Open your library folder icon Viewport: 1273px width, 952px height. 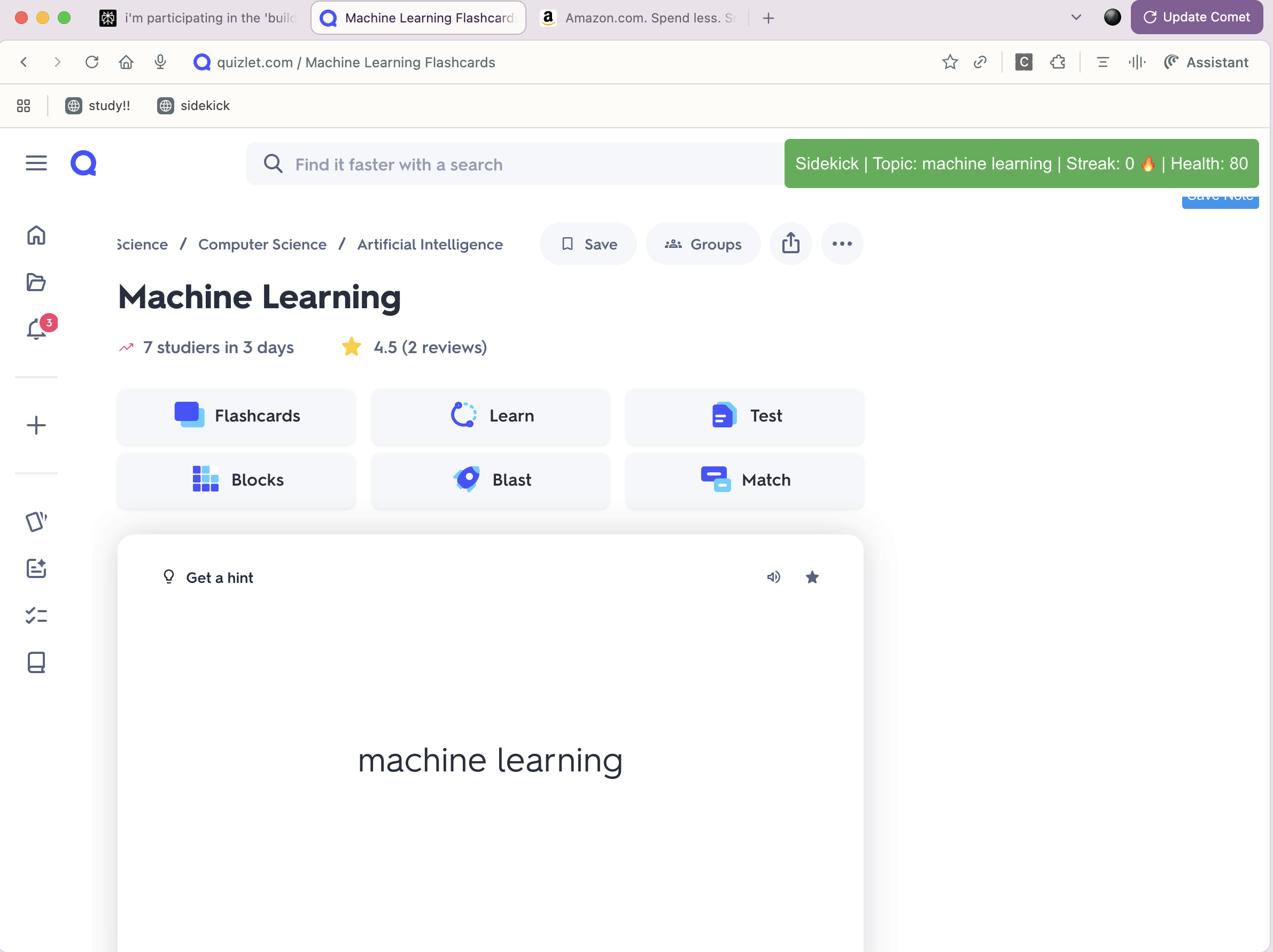point(36,282)
